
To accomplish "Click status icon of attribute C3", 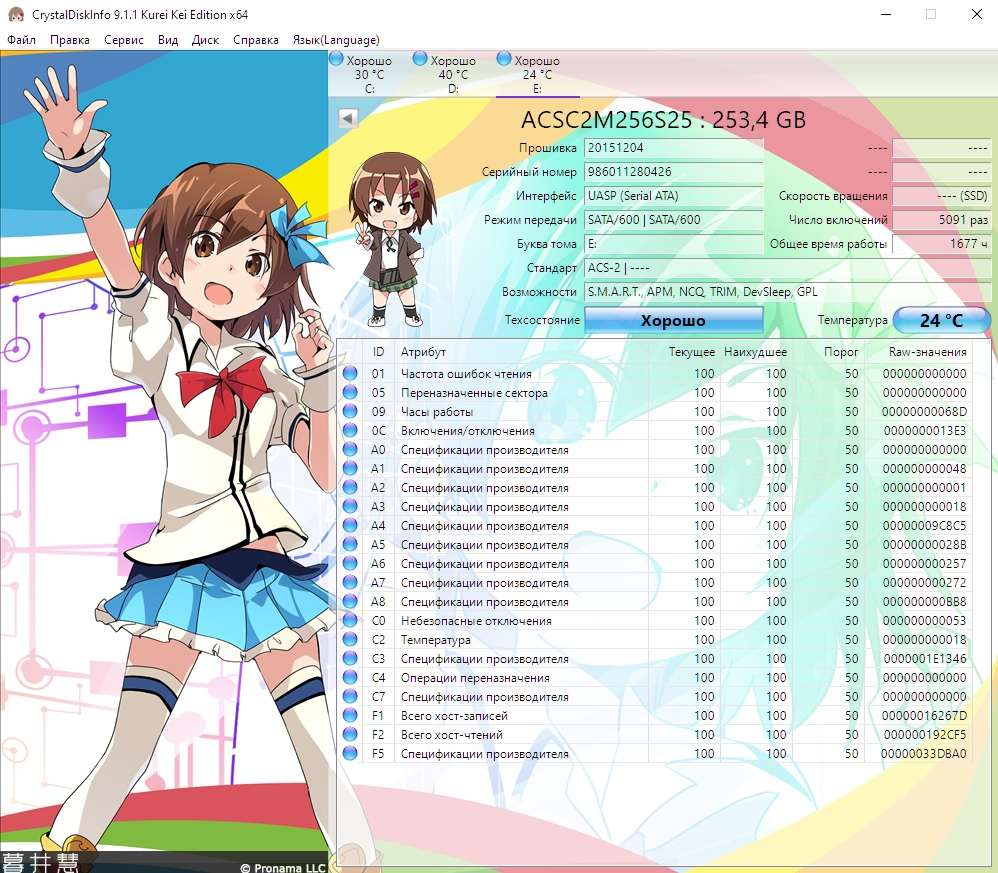I will 350,659.
